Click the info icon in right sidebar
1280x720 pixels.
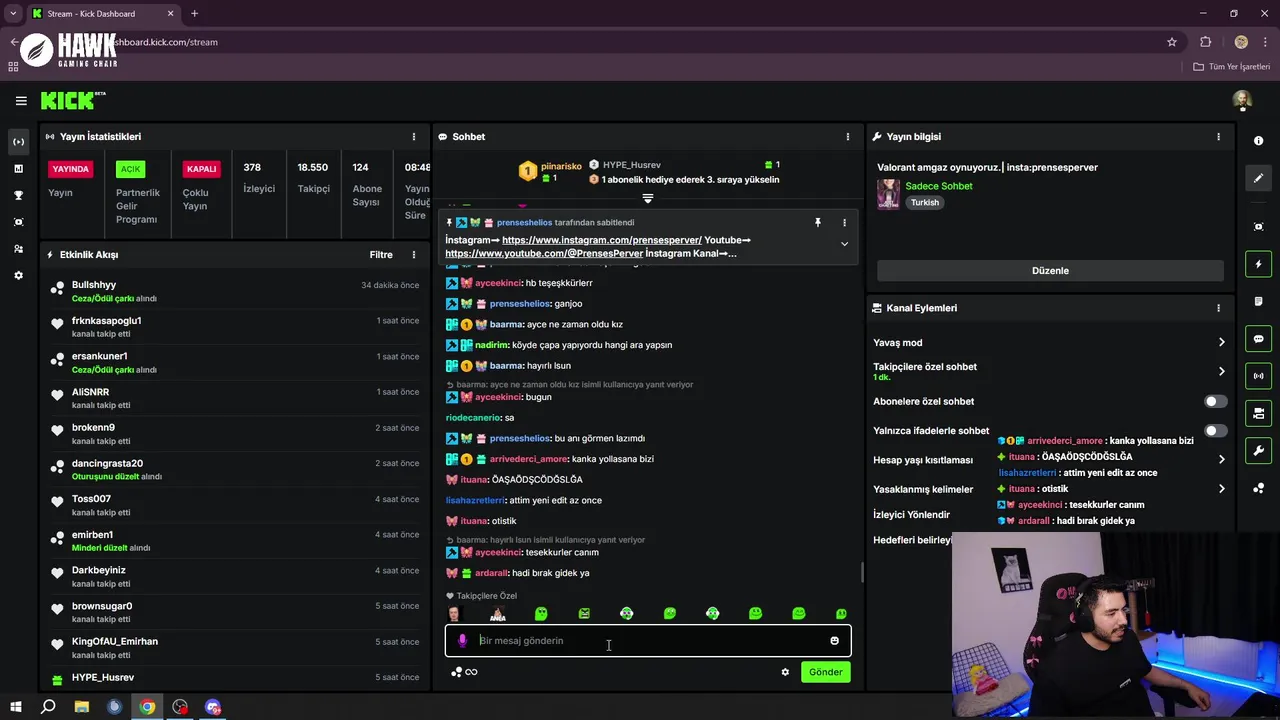(1259, 141)
